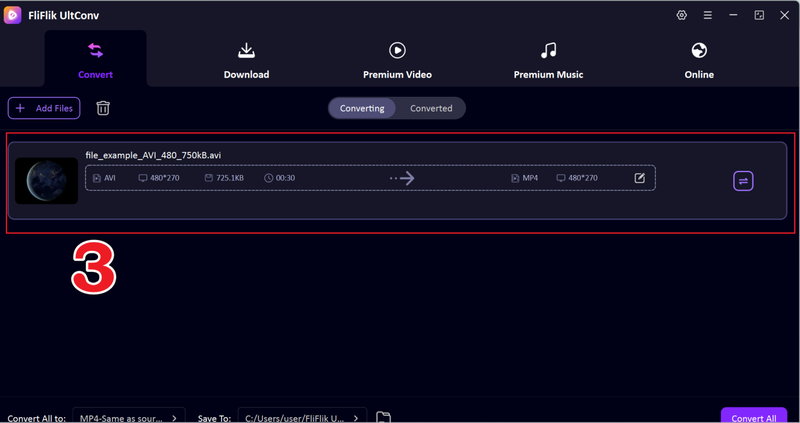Viewport: 800px width, 423px height.
Task: Switch to the Converted list
Action: coord(431,108)
